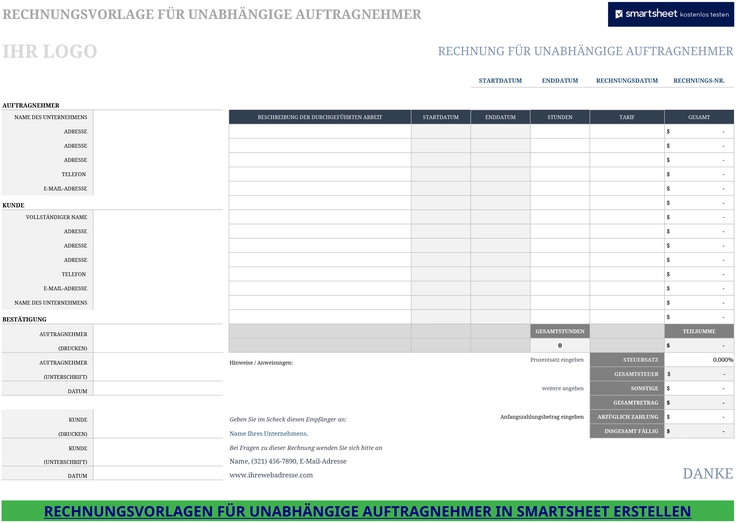
Task: Click the VOLLSTÄNDIGER NAME label
Action: point(56,217)
